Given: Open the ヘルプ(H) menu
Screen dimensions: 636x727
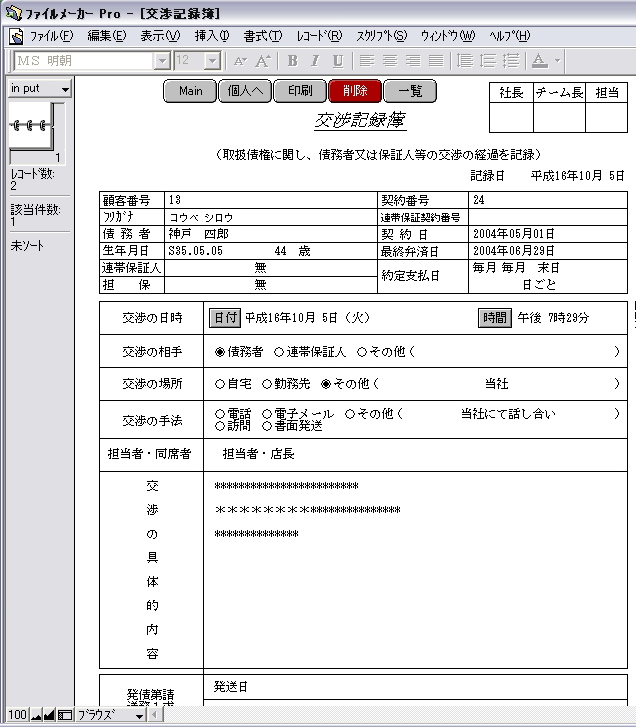Looking at the screenshot, I should coord(509,36).
